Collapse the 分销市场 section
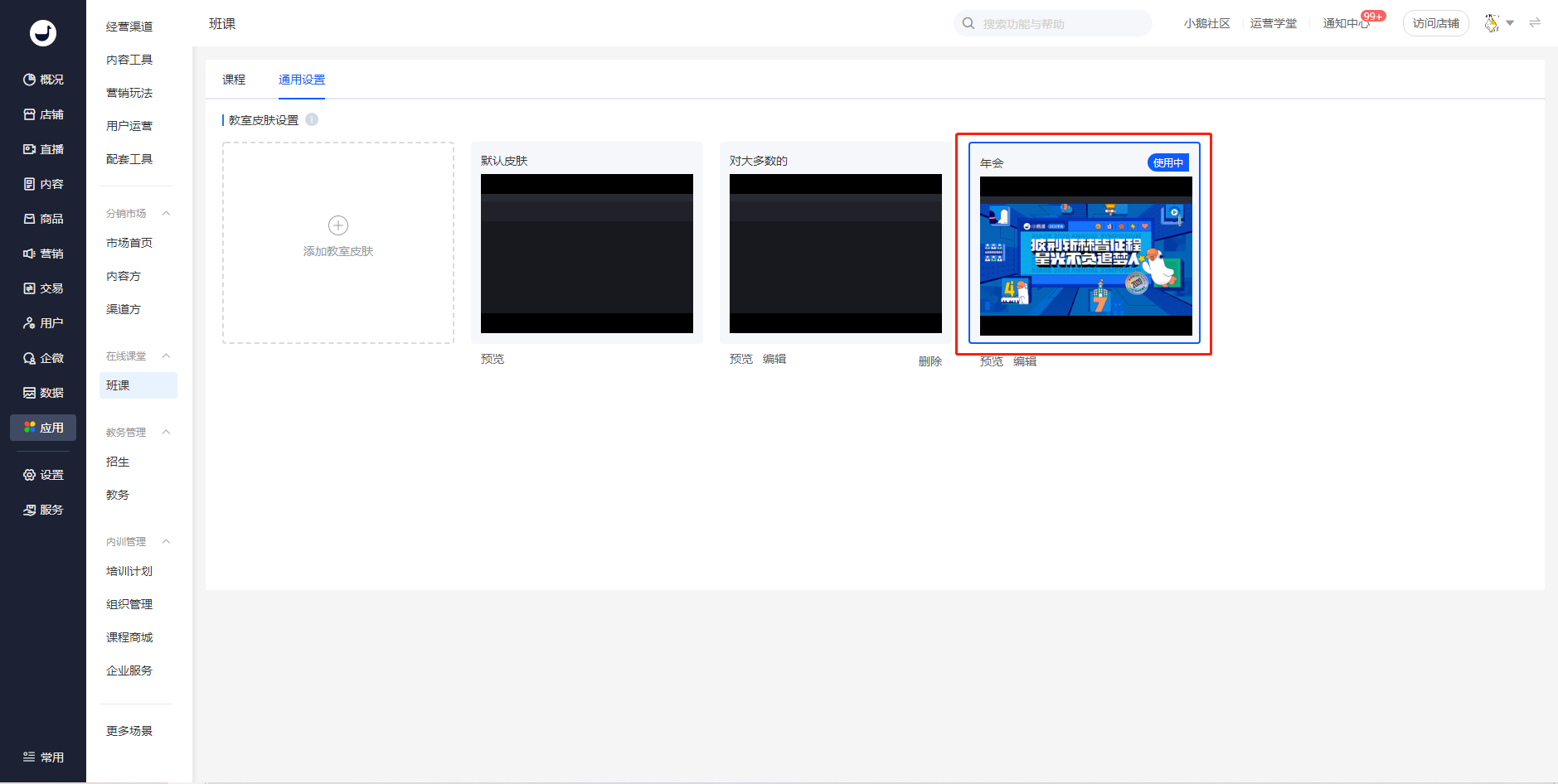1558x784 pixels. (x=166, y=213)
